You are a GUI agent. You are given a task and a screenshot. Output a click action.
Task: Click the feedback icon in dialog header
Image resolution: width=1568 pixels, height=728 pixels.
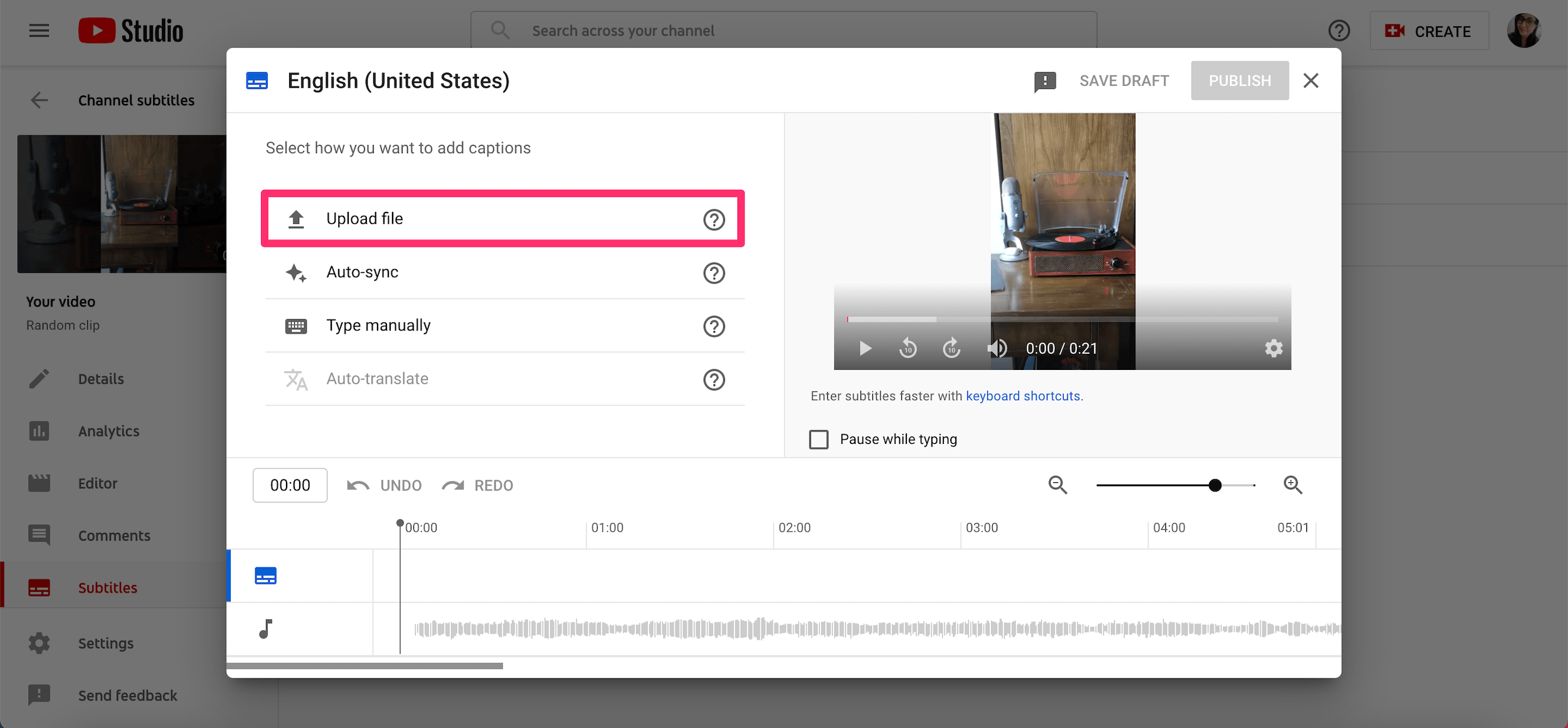pos(1045,82)
